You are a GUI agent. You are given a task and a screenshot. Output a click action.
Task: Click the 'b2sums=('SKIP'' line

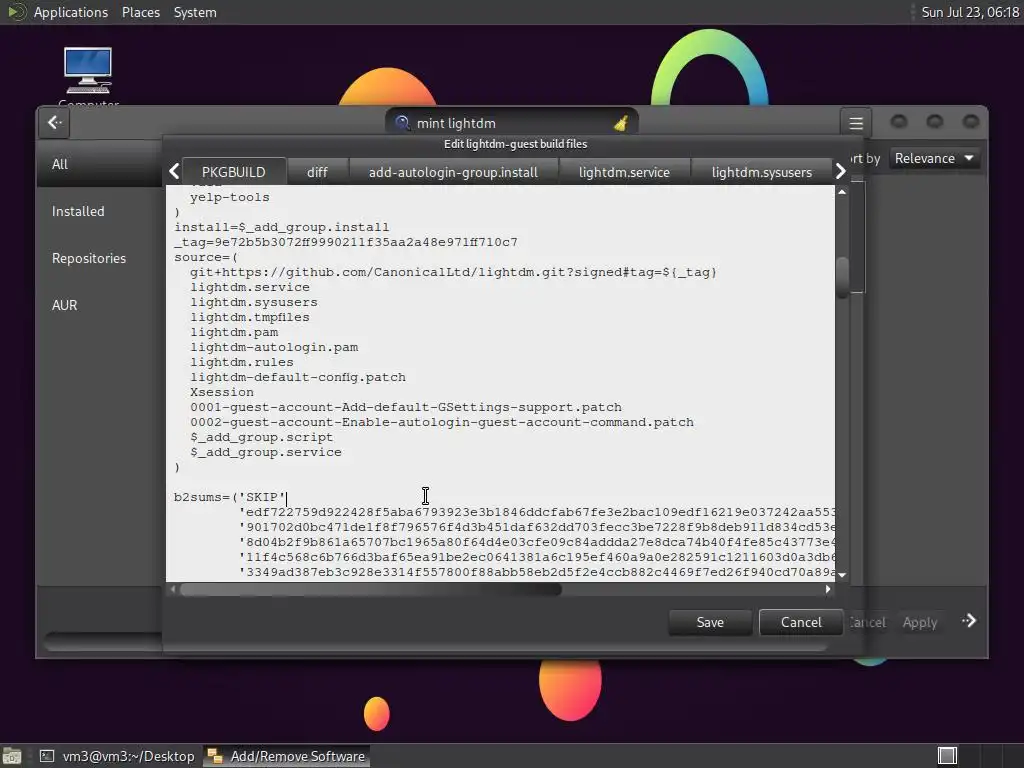(230, 497)
